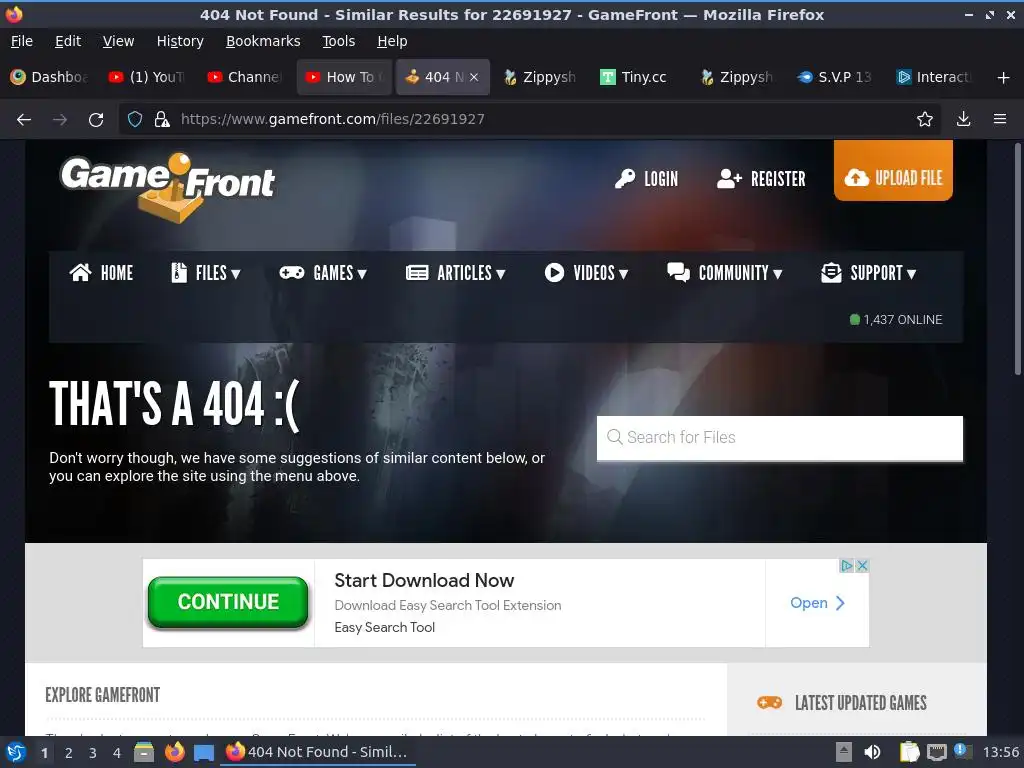Click the green CONTINUE ad button
Image resolution: width=1024 pixels, height=768 pixels.
point(228,601)
